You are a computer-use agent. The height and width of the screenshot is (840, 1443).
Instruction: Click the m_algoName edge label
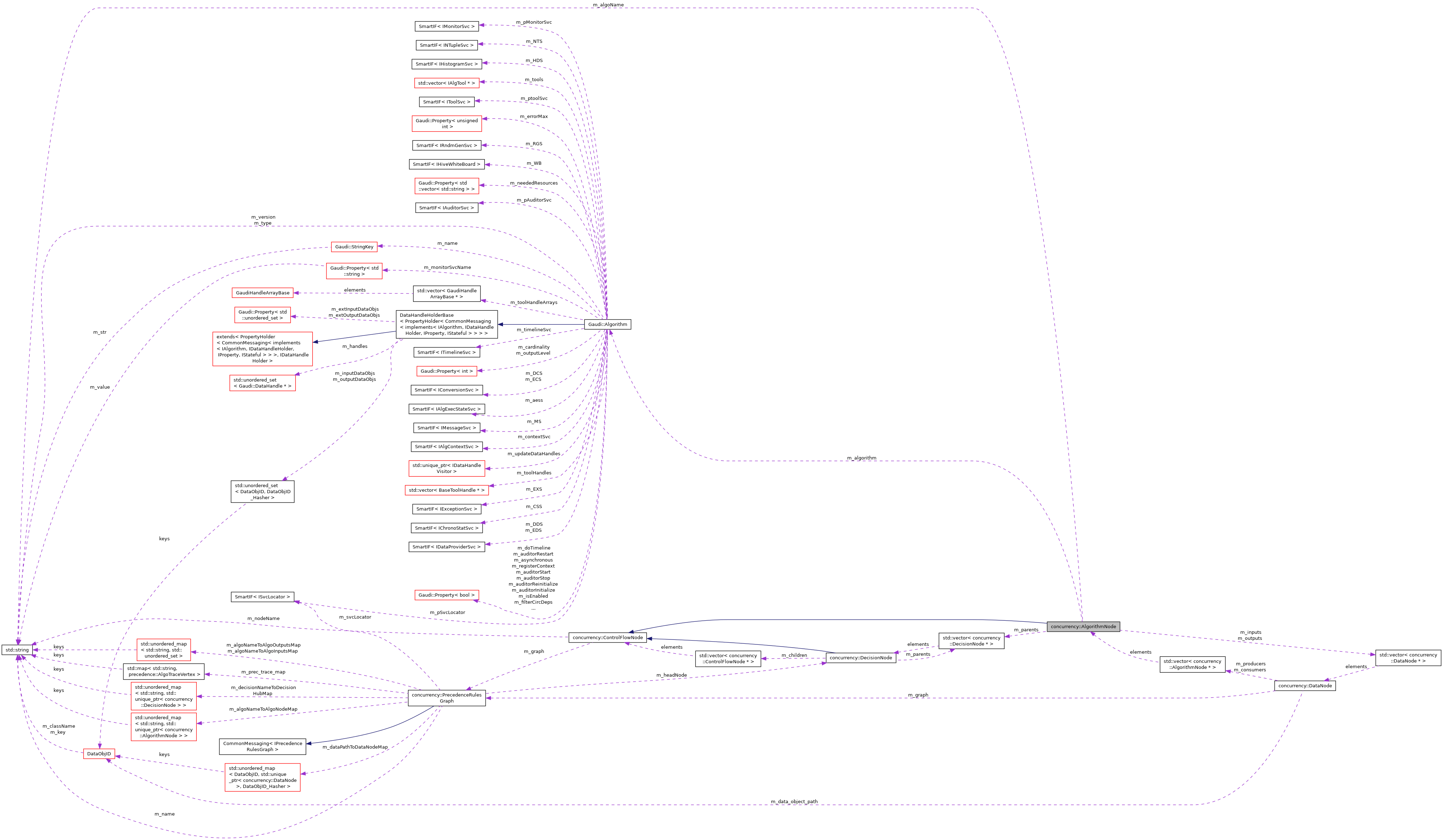click(x=609, y=5)
